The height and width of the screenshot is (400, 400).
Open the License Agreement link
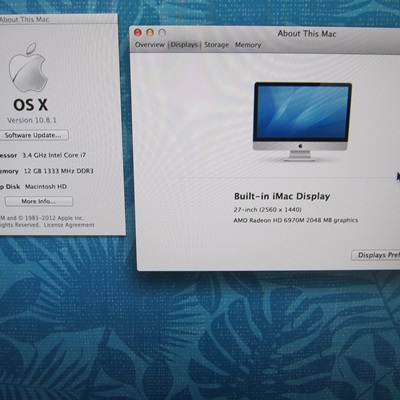(69, 225)
